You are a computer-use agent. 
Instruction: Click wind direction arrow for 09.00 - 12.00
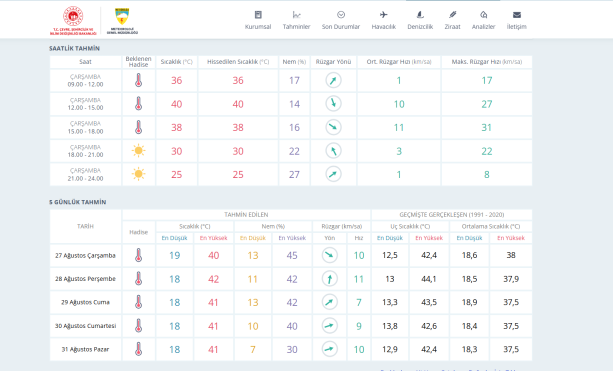(333, 80)
